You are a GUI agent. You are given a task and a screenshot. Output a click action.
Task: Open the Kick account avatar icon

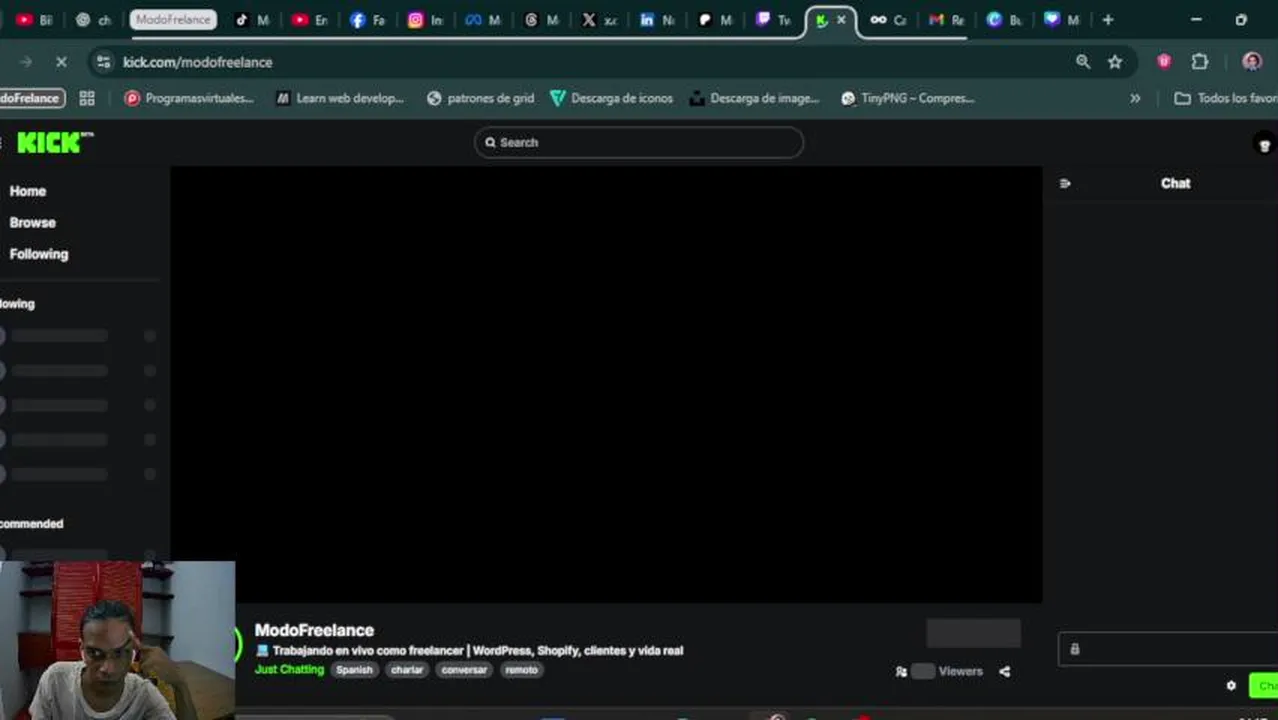(1264, 144)
